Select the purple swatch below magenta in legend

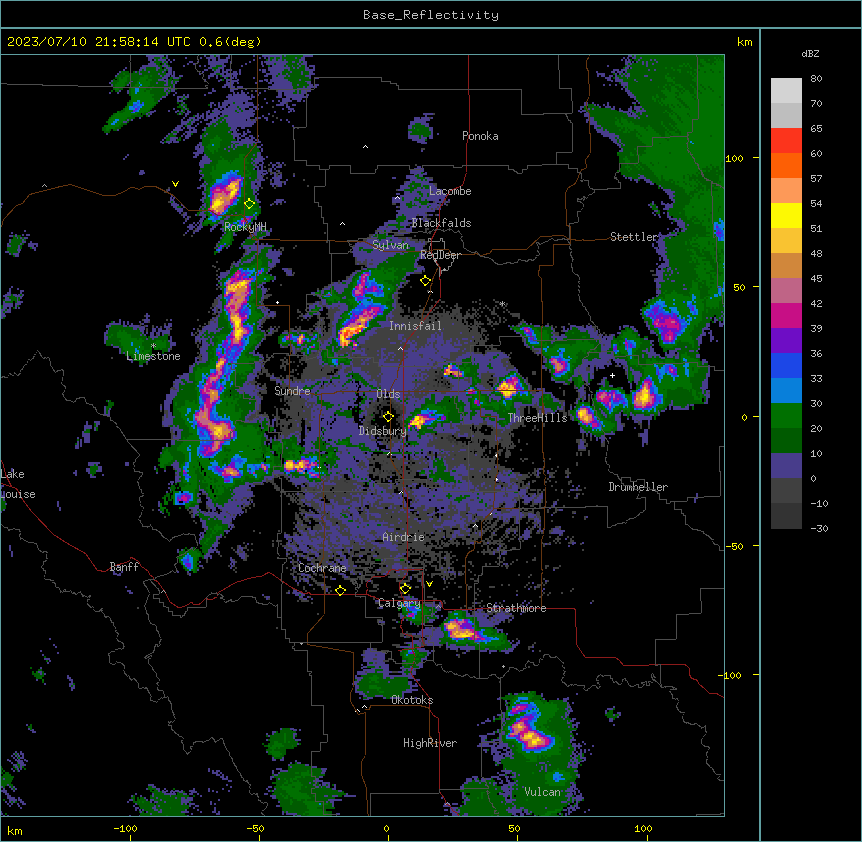786,340
